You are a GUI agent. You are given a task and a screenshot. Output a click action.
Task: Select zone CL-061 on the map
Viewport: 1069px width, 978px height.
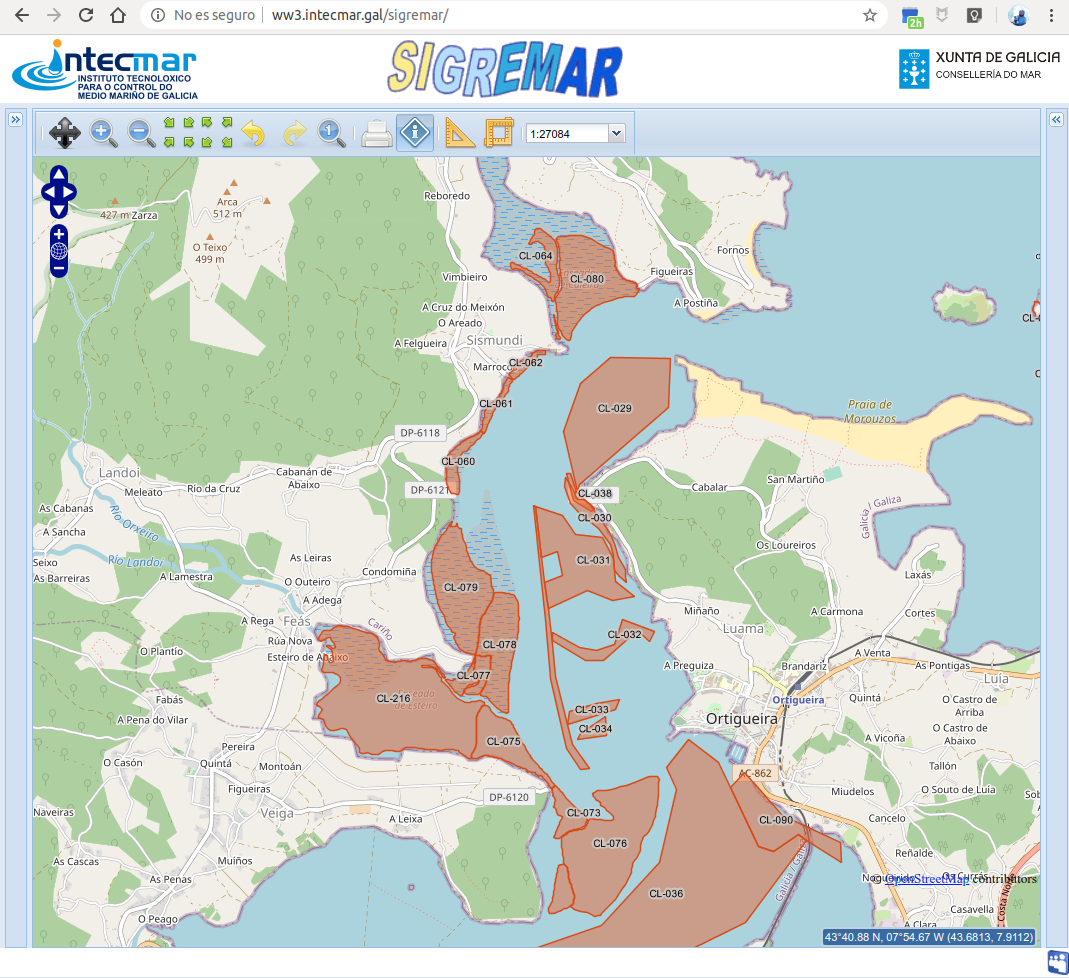pyautogui.click(x=496, y=403)
